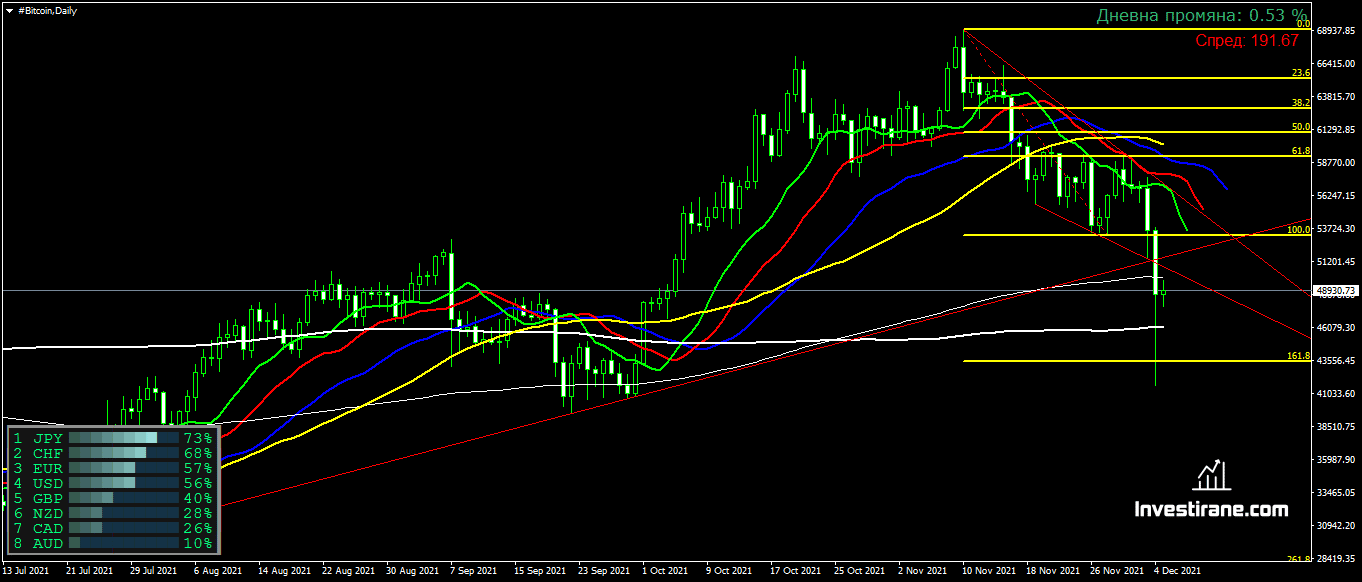Click the current price tag 48930.73
The image size is (1362, 582).
point(1336,291)
